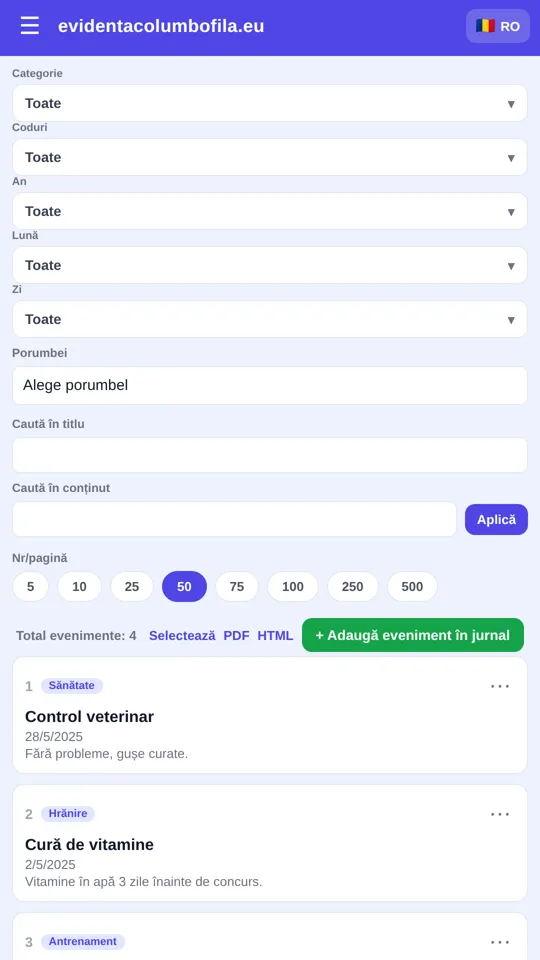Viewport: 540px width, 960px height.
Task: Export events via HTML link
Action: pos(275,636)
